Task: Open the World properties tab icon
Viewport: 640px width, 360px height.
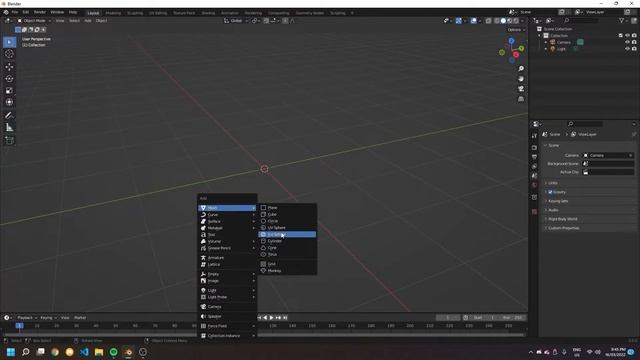Action: pos(534,185)
